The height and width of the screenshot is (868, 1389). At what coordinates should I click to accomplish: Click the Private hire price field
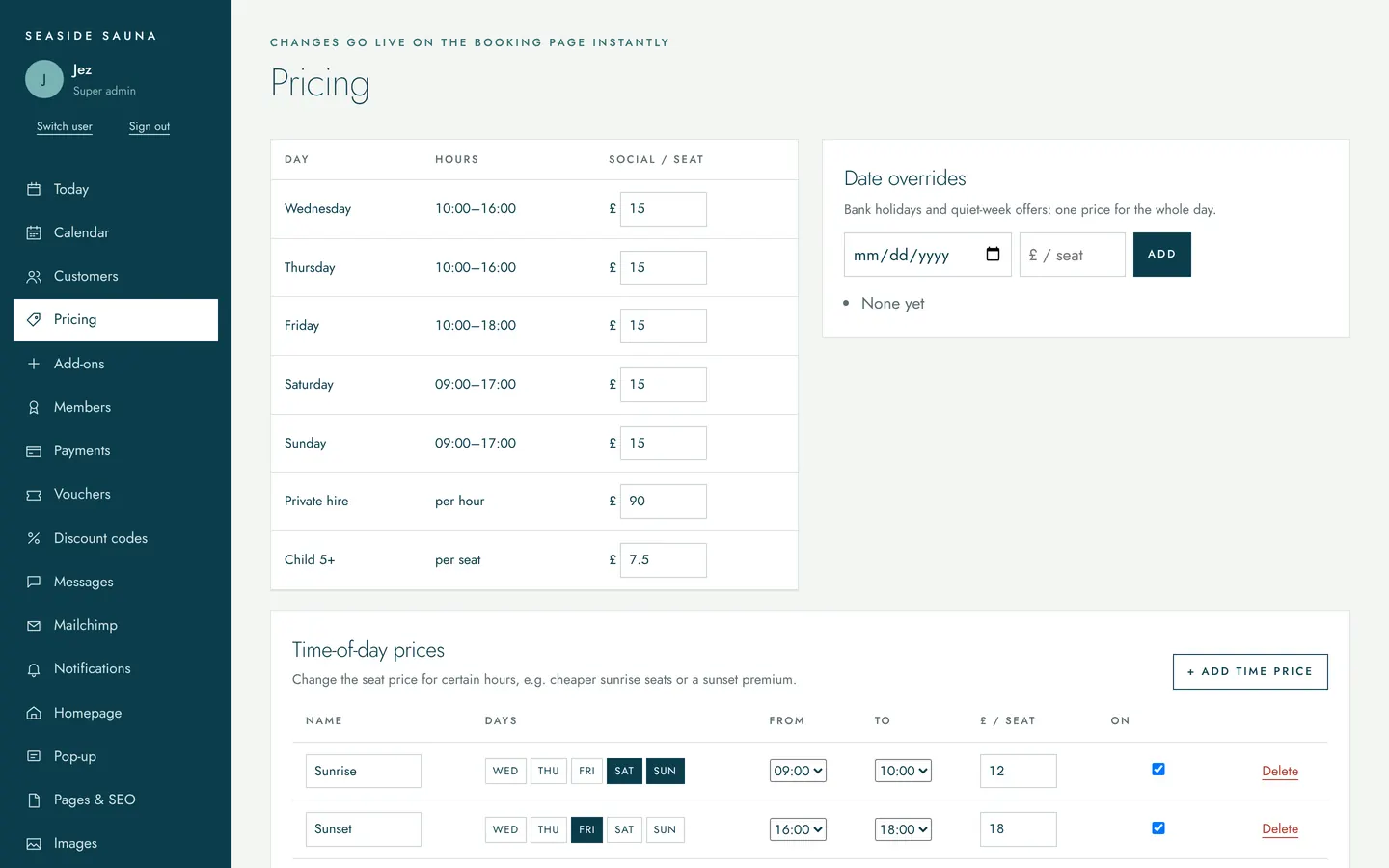click(664, 502)
